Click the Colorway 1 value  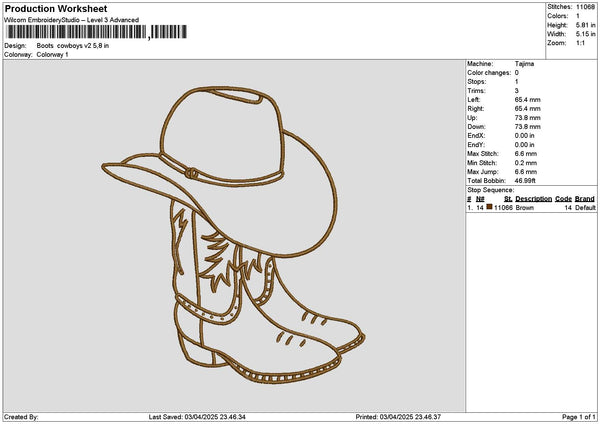(53, 55)
